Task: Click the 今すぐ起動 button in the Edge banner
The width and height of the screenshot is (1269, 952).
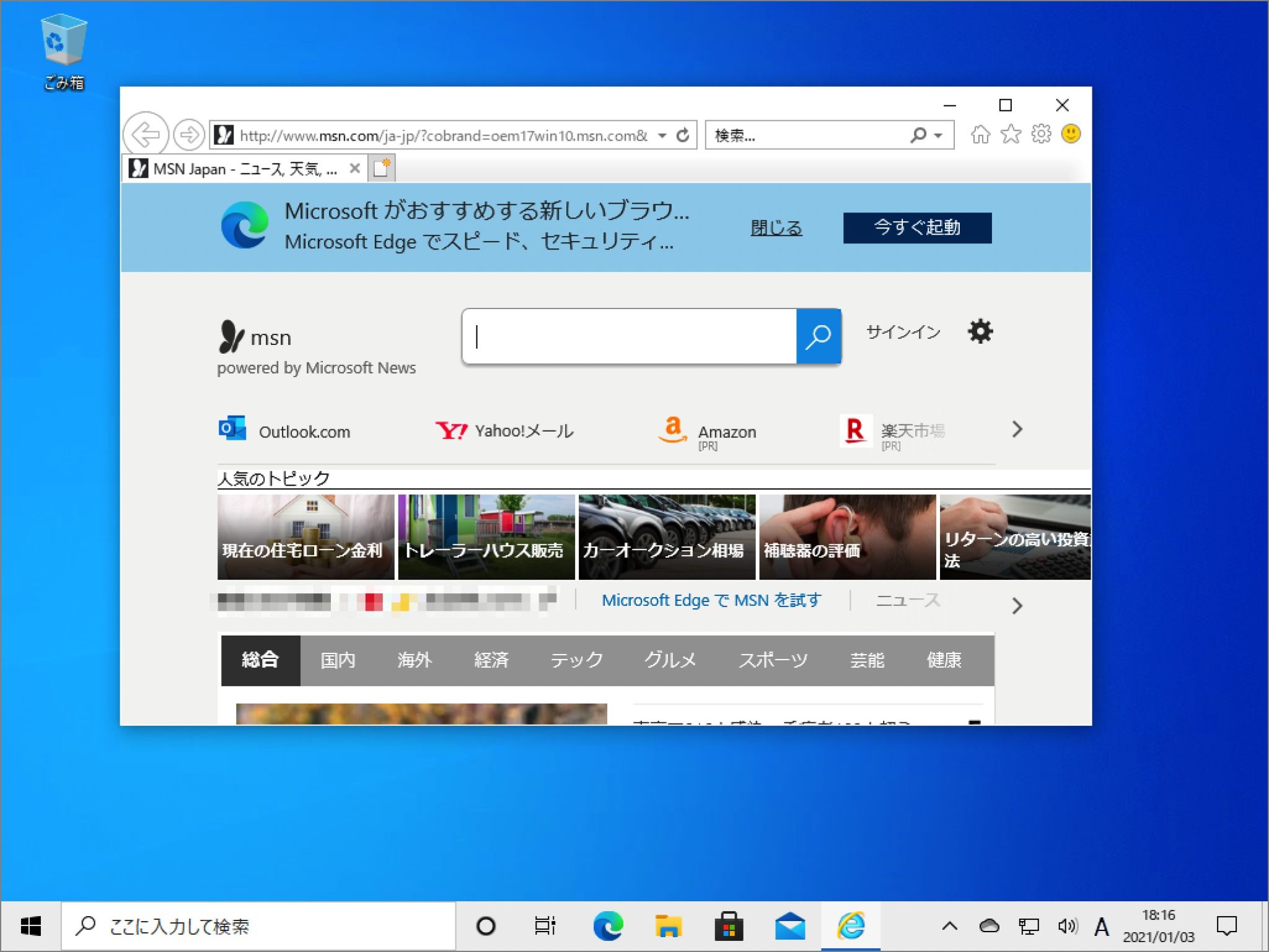Action: [916, 227]
